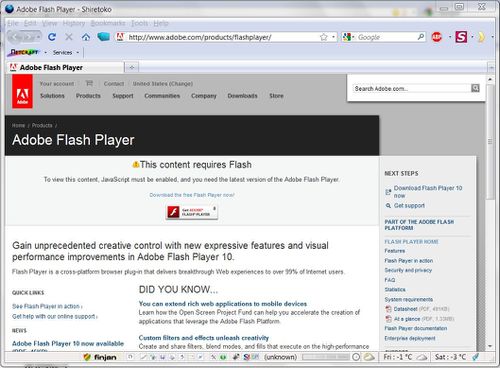
Task: Open dropdown arrow next to moon icon
Action: click(492, 37)
